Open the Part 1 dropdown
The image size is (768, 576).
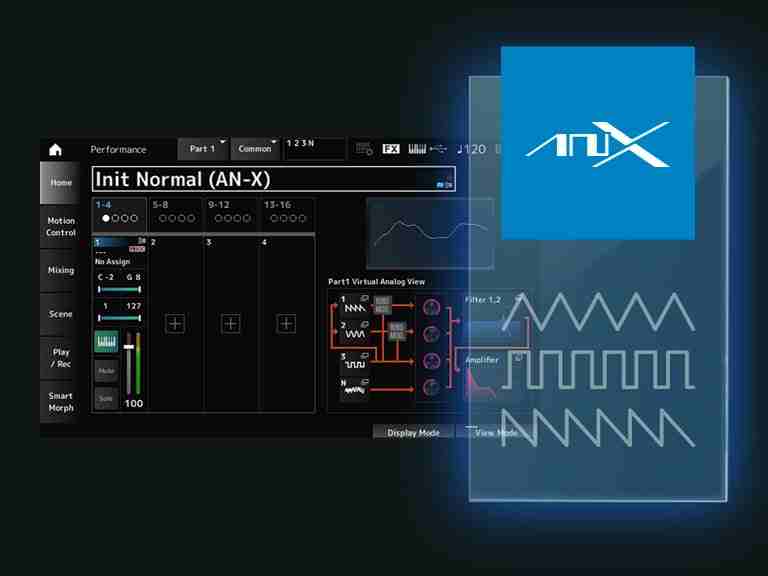click(x=203, y=149)
